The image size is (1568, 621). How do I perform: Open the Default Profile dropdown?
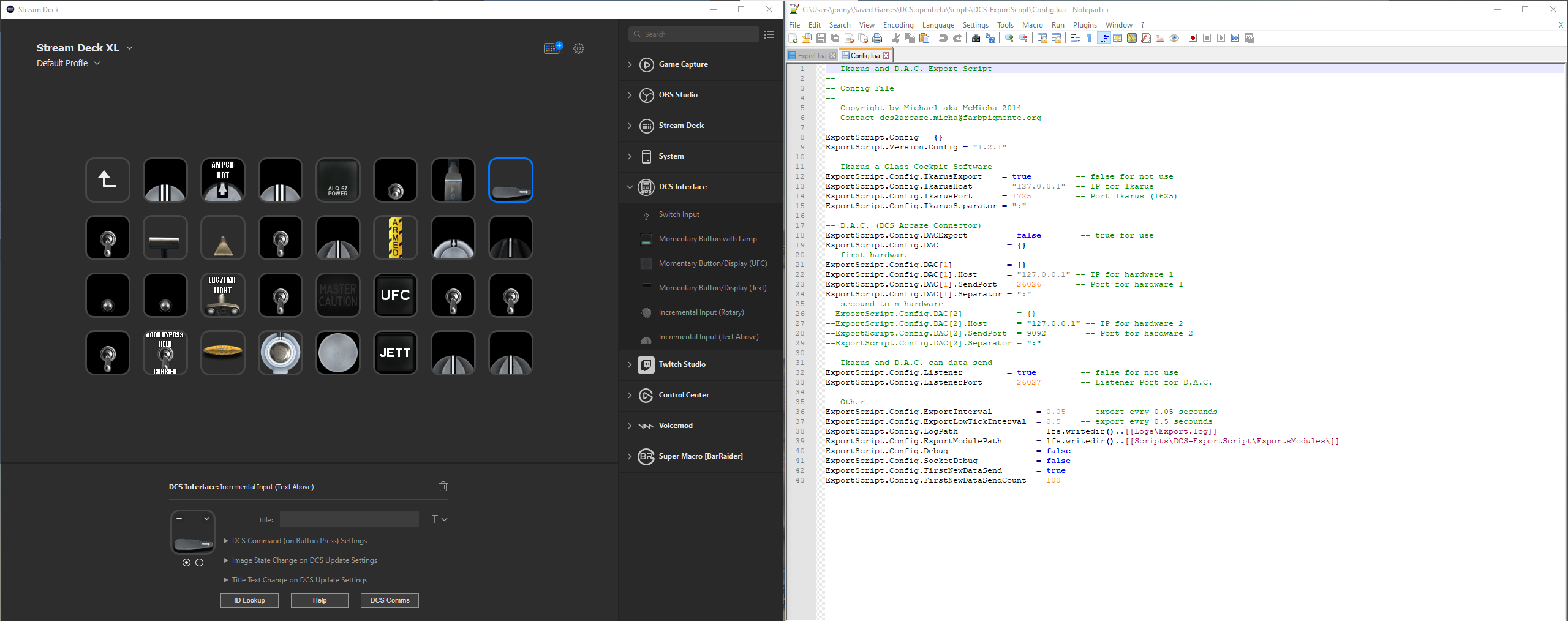pyautogui.click(x=68, y=63)
